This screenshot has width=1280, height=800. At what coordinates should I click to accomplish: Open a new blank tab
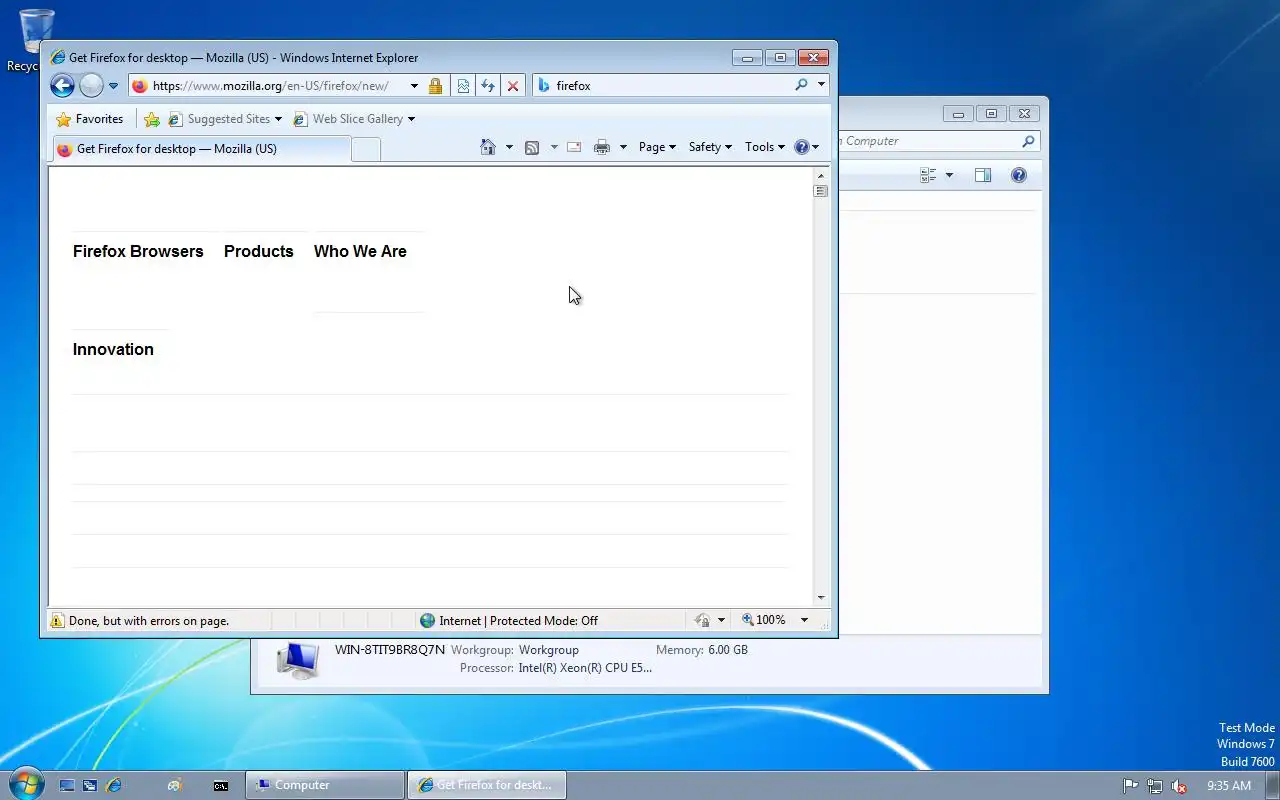pos(366,150)
